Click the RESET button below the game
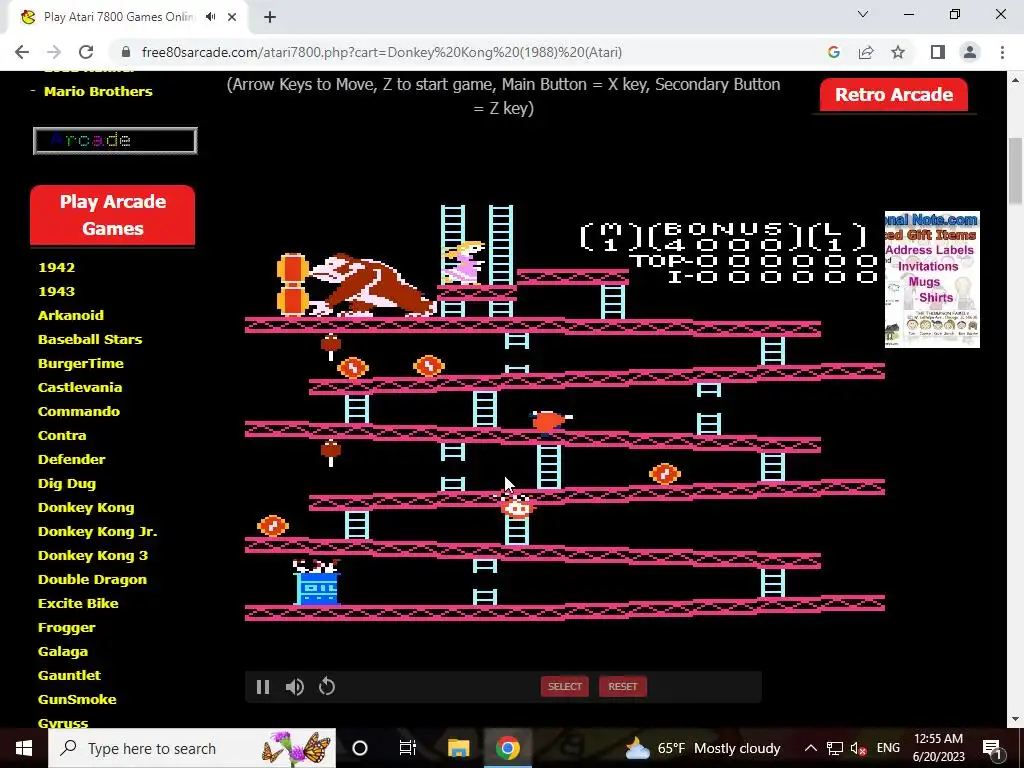Image resolution: width=1024 pixels, height=768 pixels. point(622,686)
